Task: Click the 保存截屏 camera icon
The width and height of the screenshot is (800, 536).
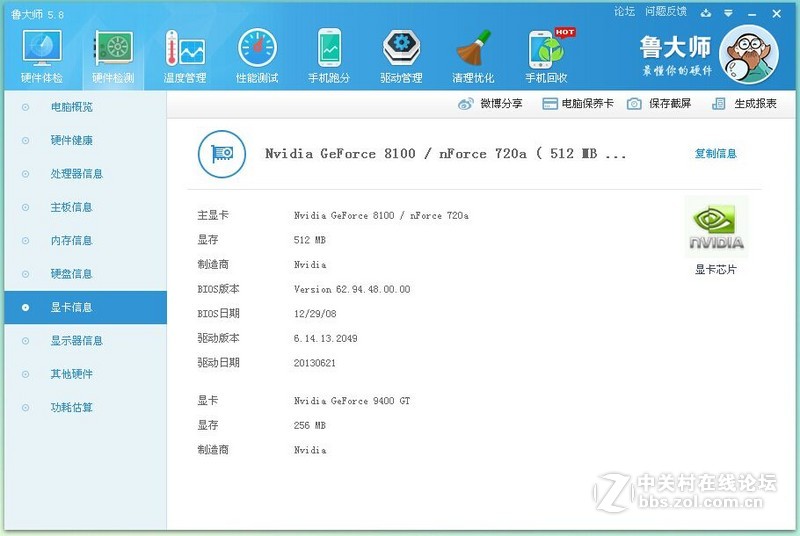Action: [634, 104]
